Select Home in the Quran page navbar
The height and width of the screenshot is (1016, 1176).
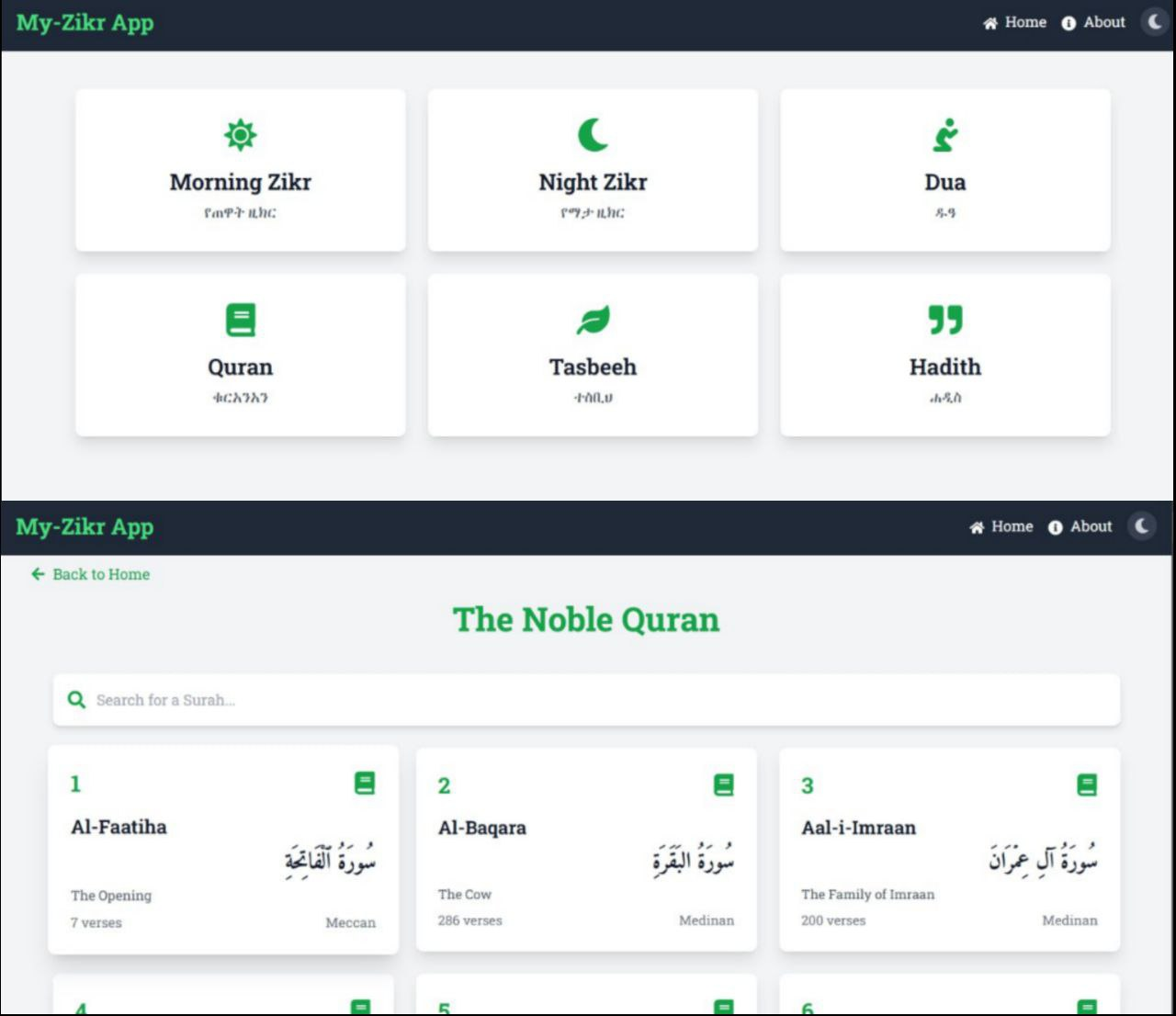(x=1012, y=526)
